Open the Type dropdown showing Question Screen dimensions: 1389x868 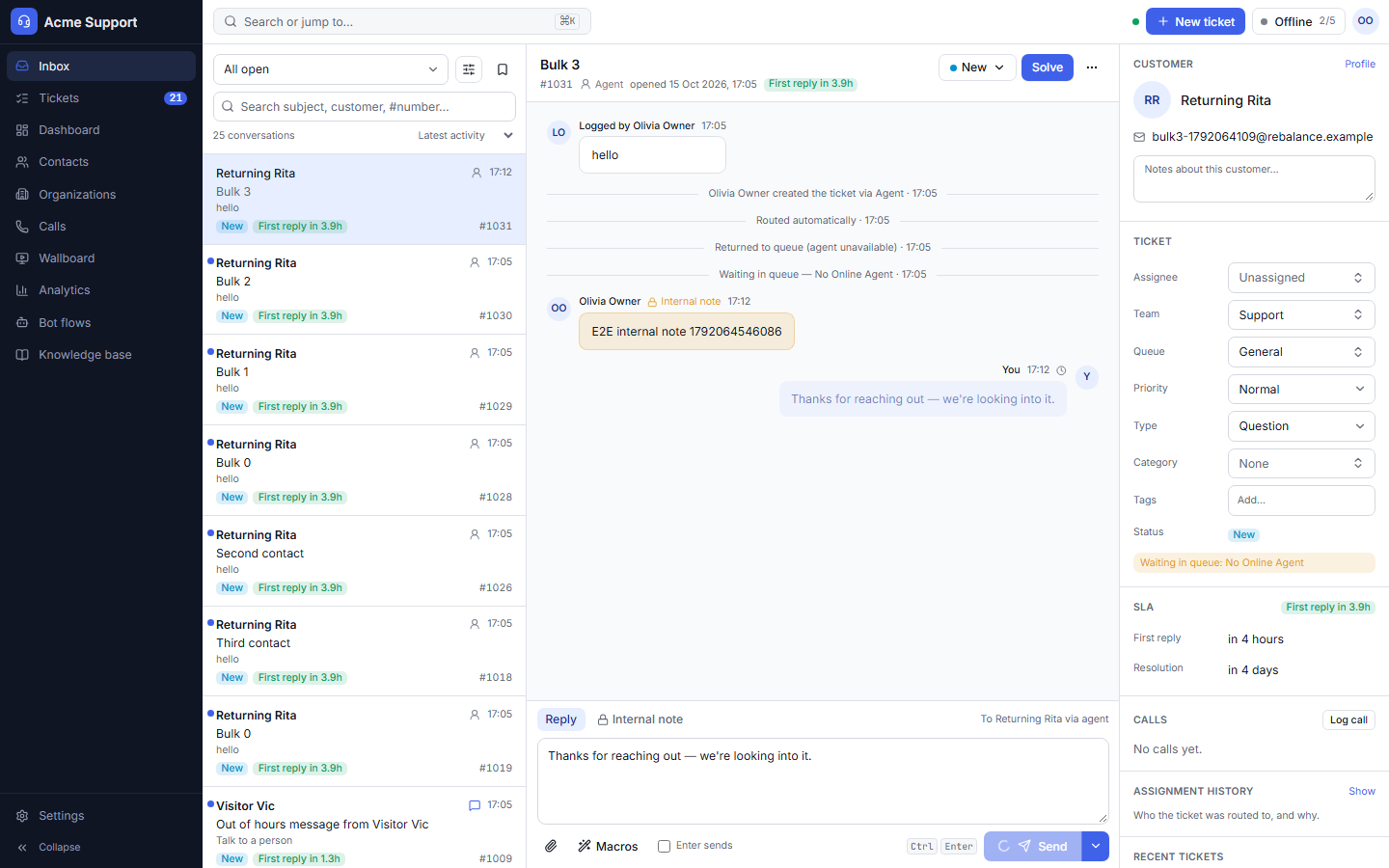click(1301, 426)
